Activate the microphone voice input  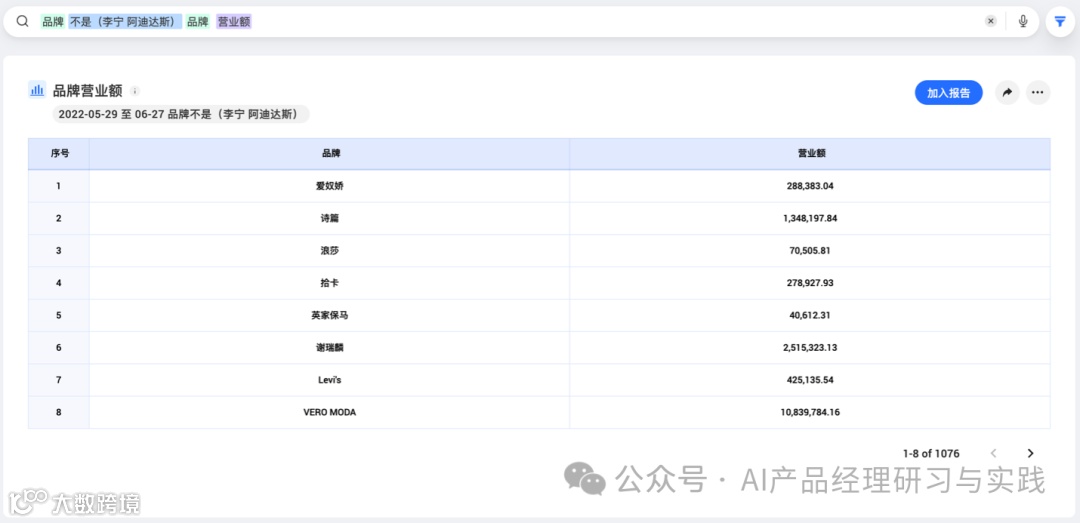pyautogui.click(x=1023, y=21)
